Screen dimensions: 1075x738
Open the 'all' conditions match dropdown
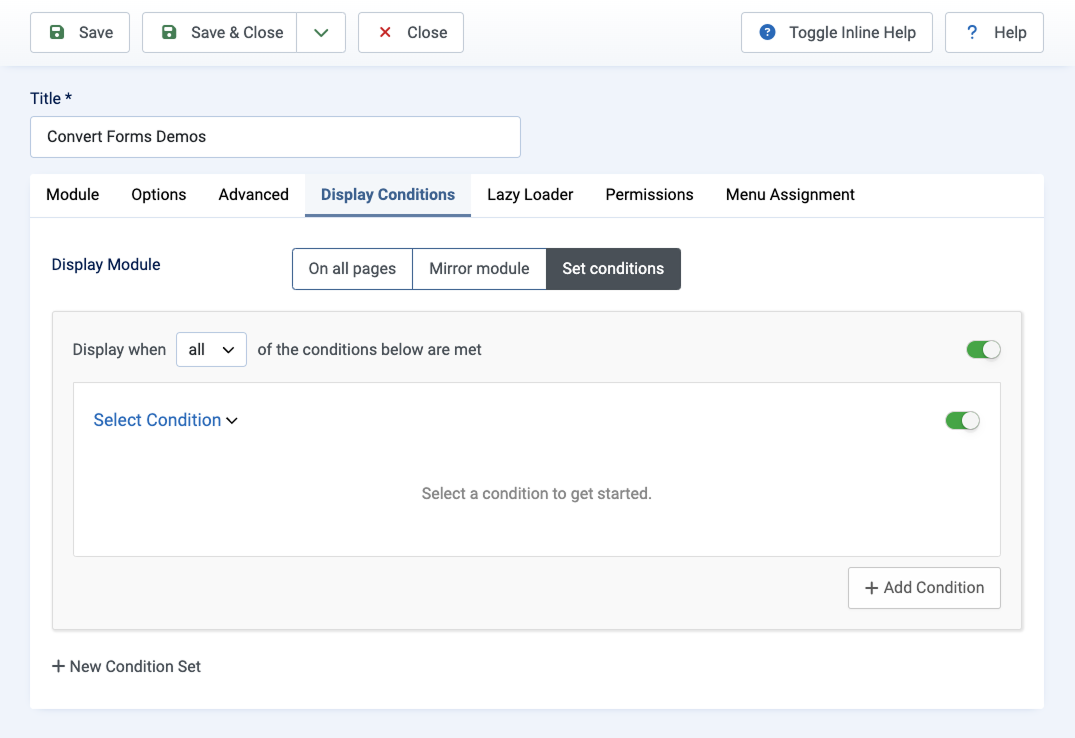pyautogui.click(x=211, y=350)
